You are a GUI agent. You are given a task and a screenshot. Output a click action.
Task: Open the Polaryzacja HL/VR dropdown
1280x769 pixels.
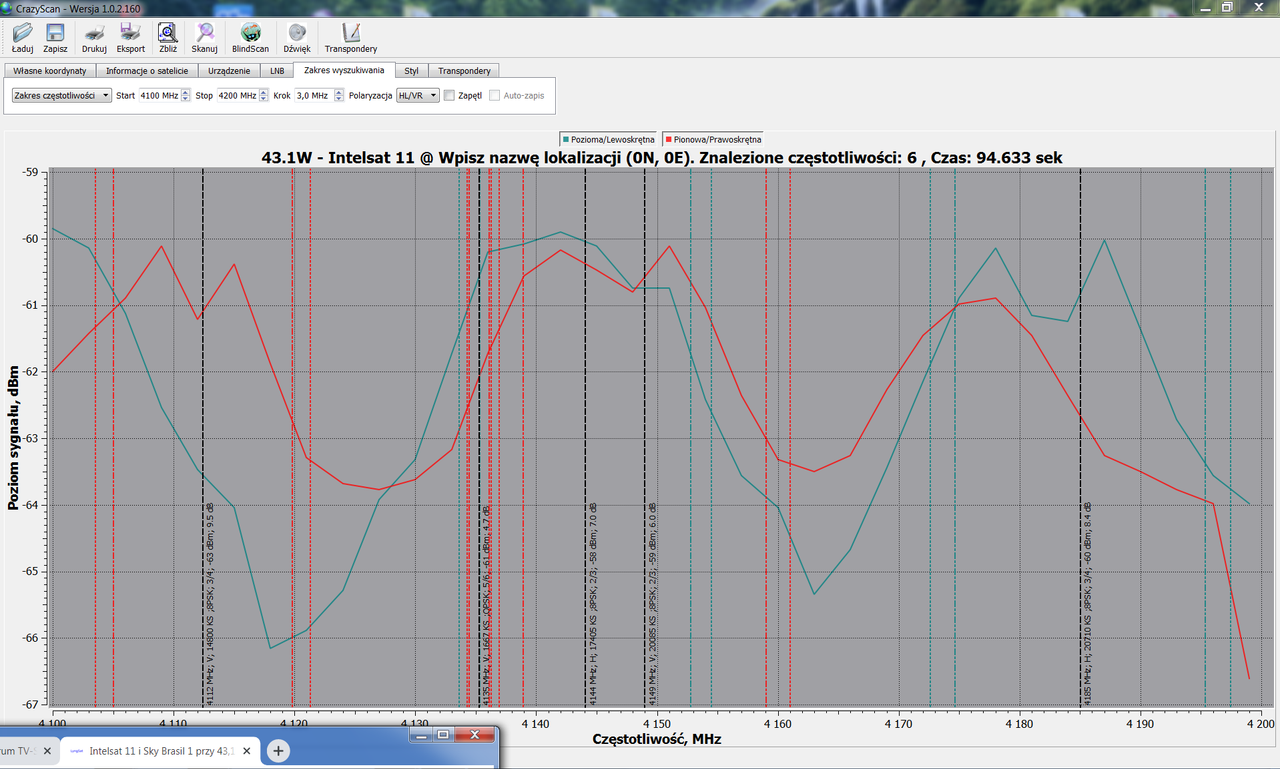[418, 95]
